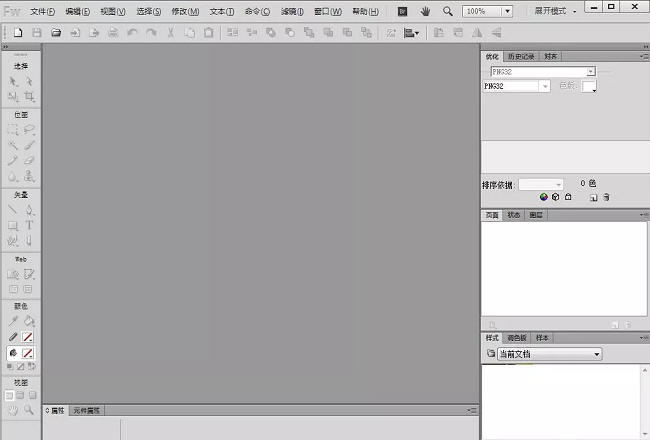Select the Eraser tool

pos(29,160)
